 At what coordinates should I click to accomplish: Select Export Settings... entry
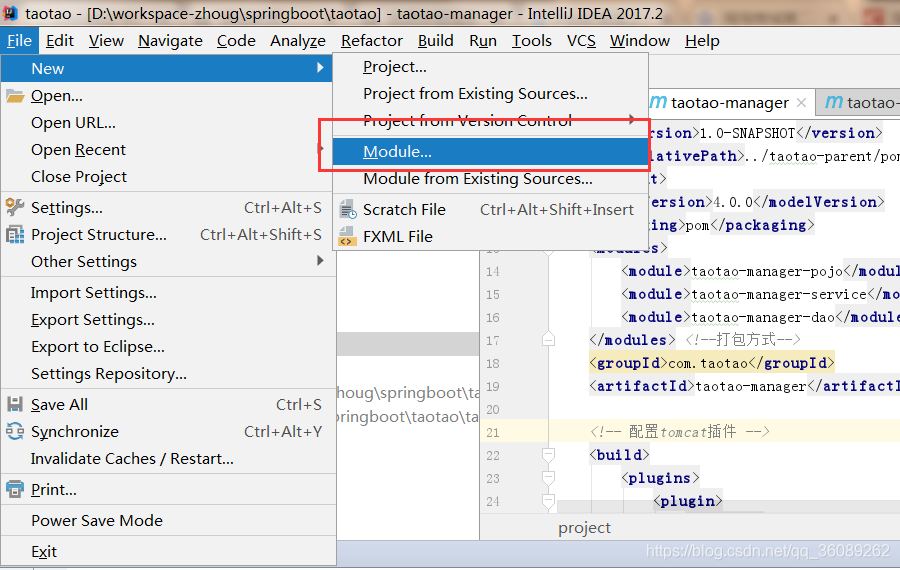168,320
